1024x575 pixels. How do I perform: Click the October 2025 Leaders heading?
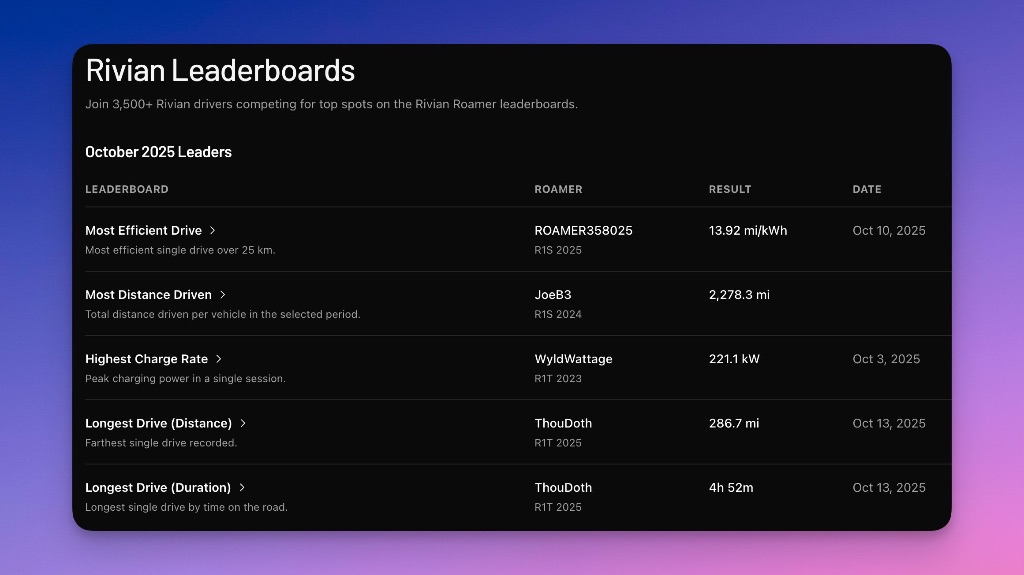pyautogui.click(x=158, y=152)
